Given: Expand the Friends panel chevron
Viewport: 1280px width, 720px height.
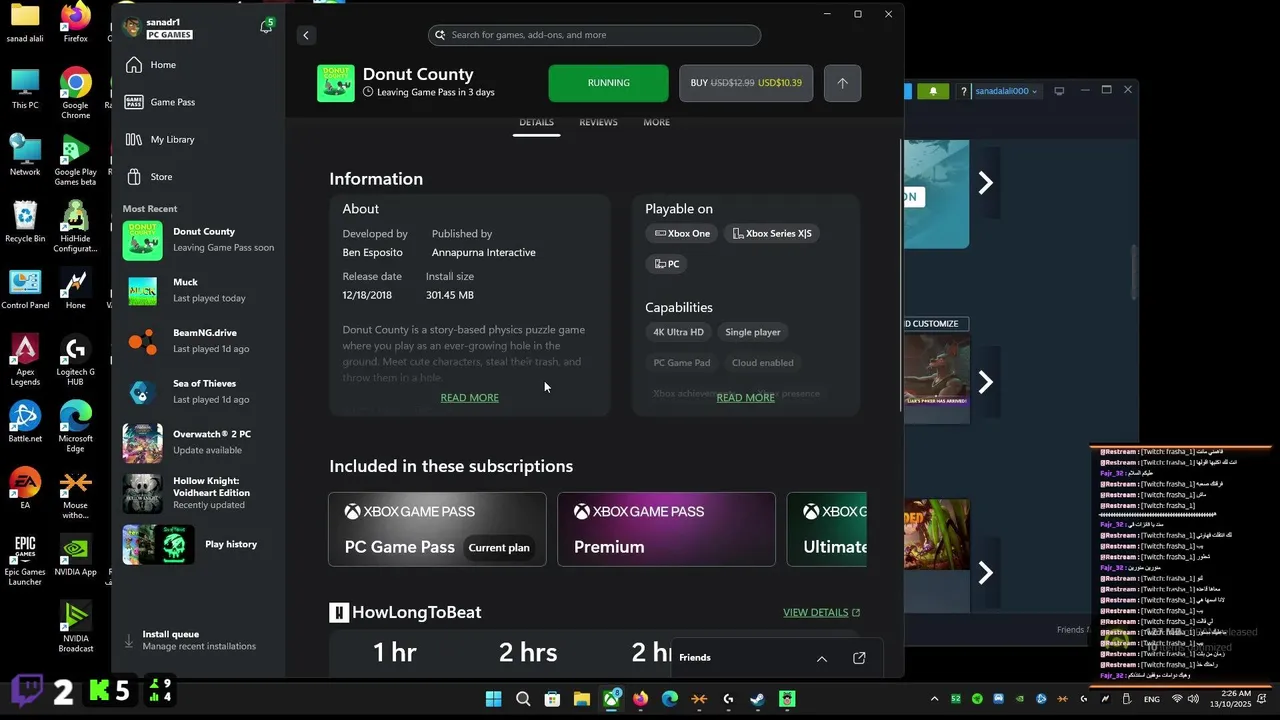Looking at the screenshot, I should pyautogui.click(x=822, y=658).
